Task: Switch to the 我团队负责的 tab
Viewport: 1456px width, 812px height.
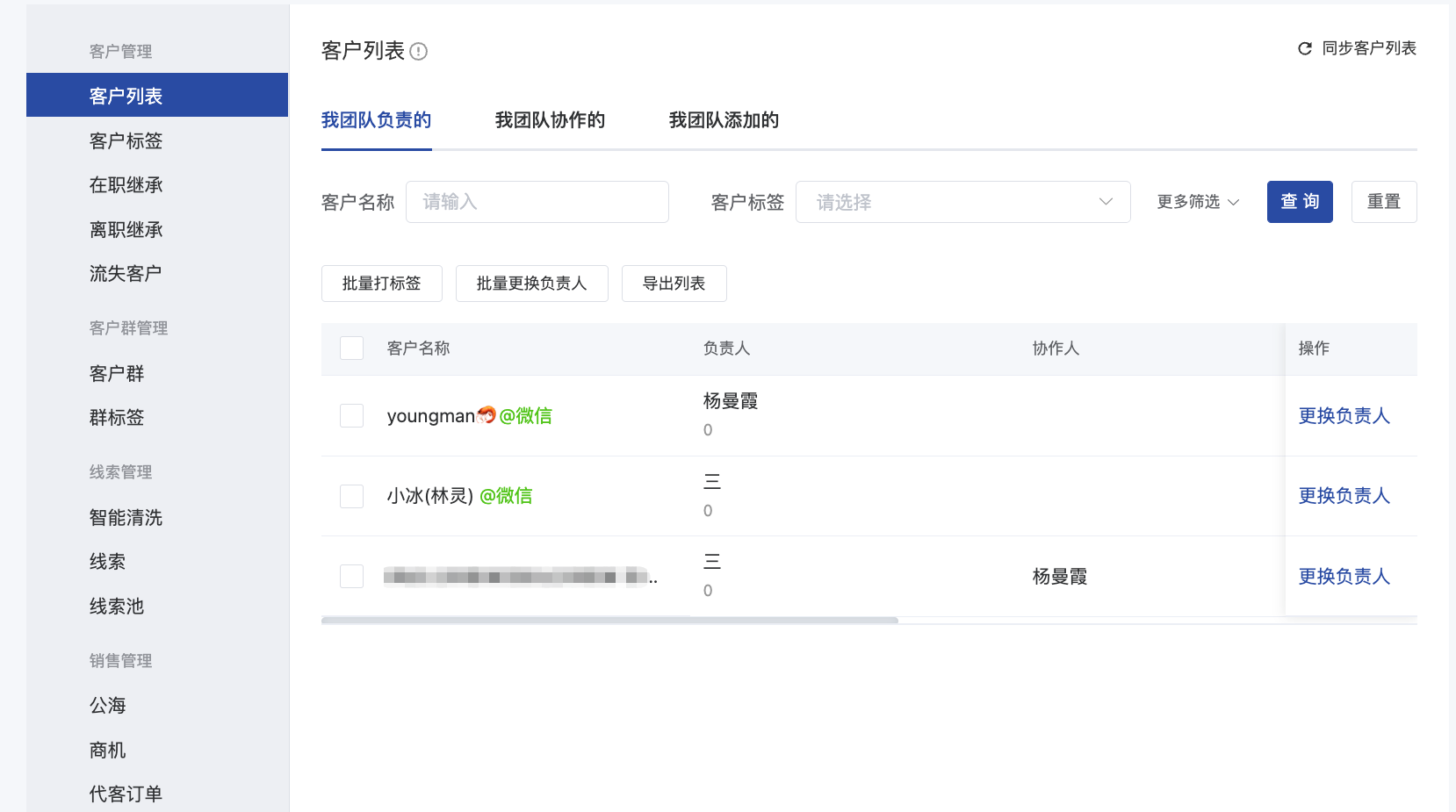Action: pyautogui.click(x=376, y=120)
